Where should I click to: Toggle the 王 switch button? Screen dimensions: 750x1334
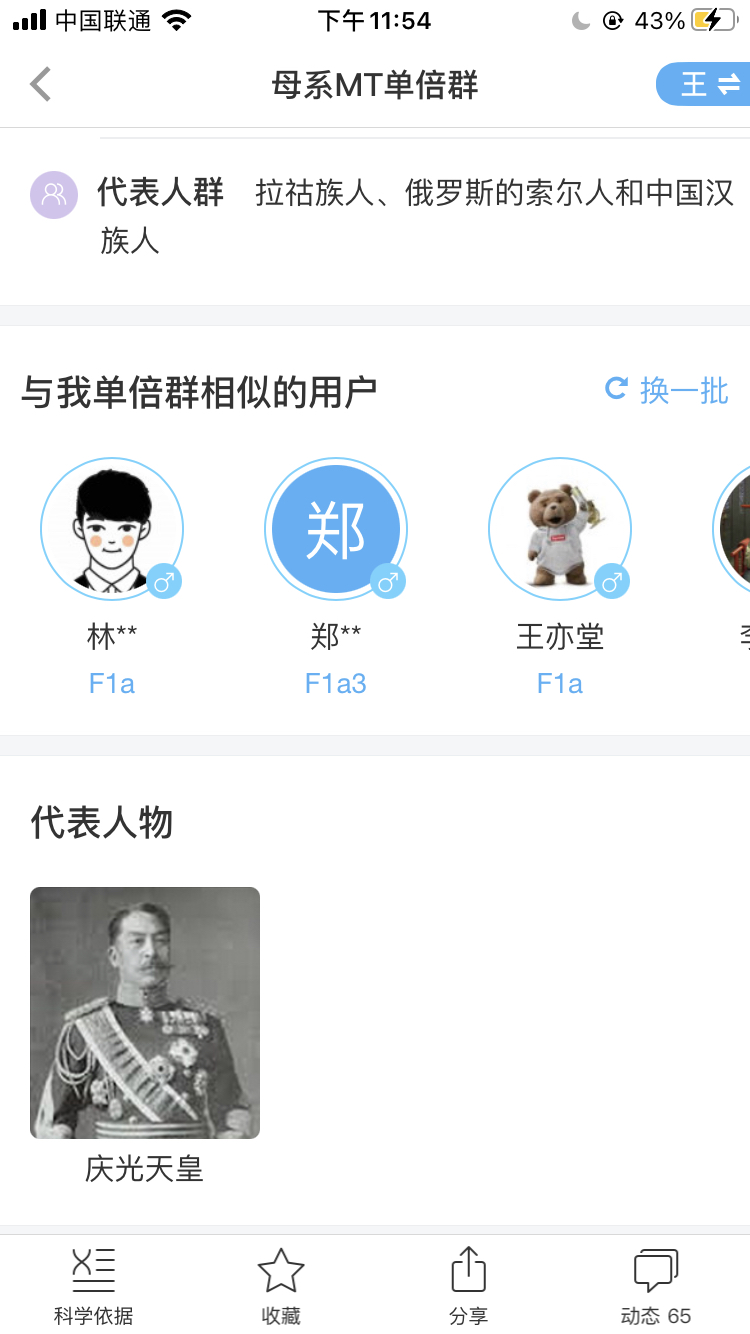(704, 84)
